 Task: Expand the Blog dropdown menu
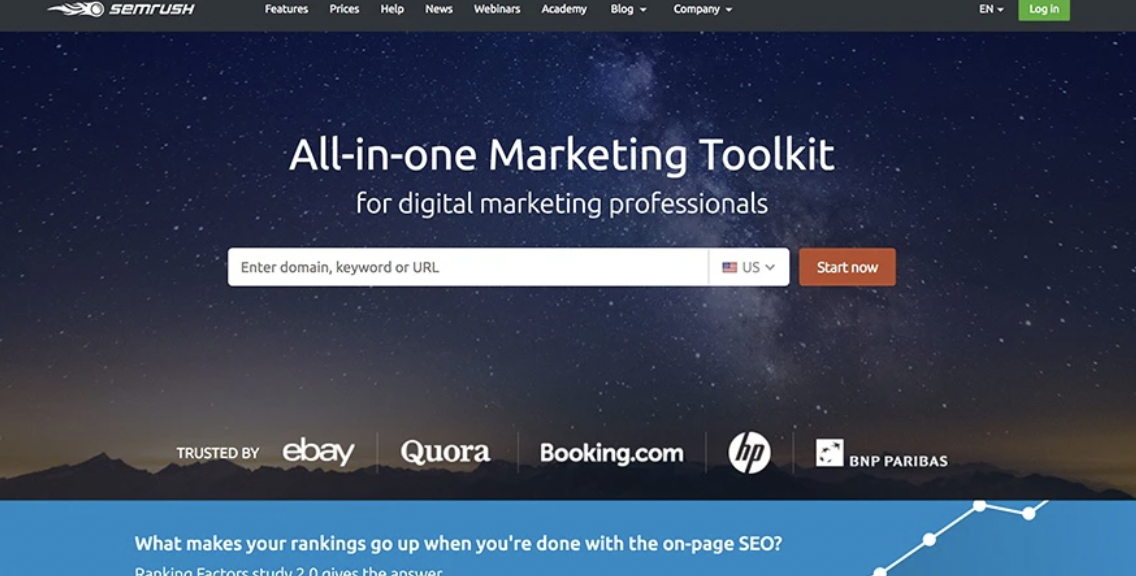coord(628,9)
